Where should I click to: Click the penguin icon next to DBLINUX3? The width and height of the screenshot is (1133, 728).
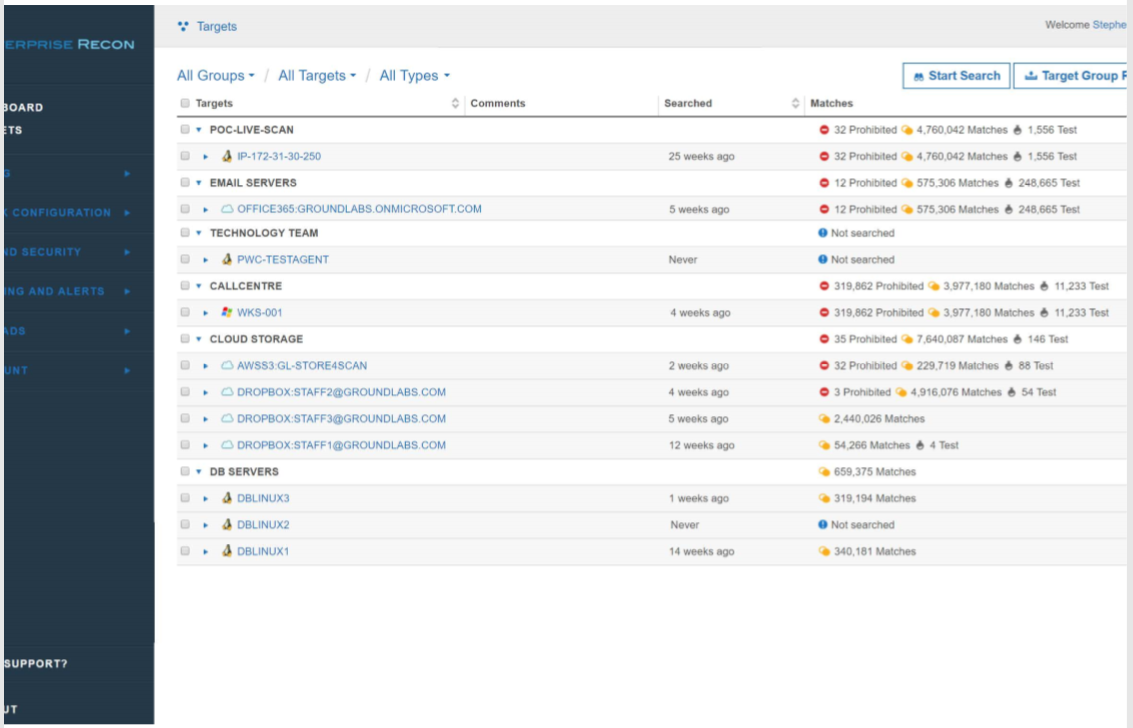(227, 498)
